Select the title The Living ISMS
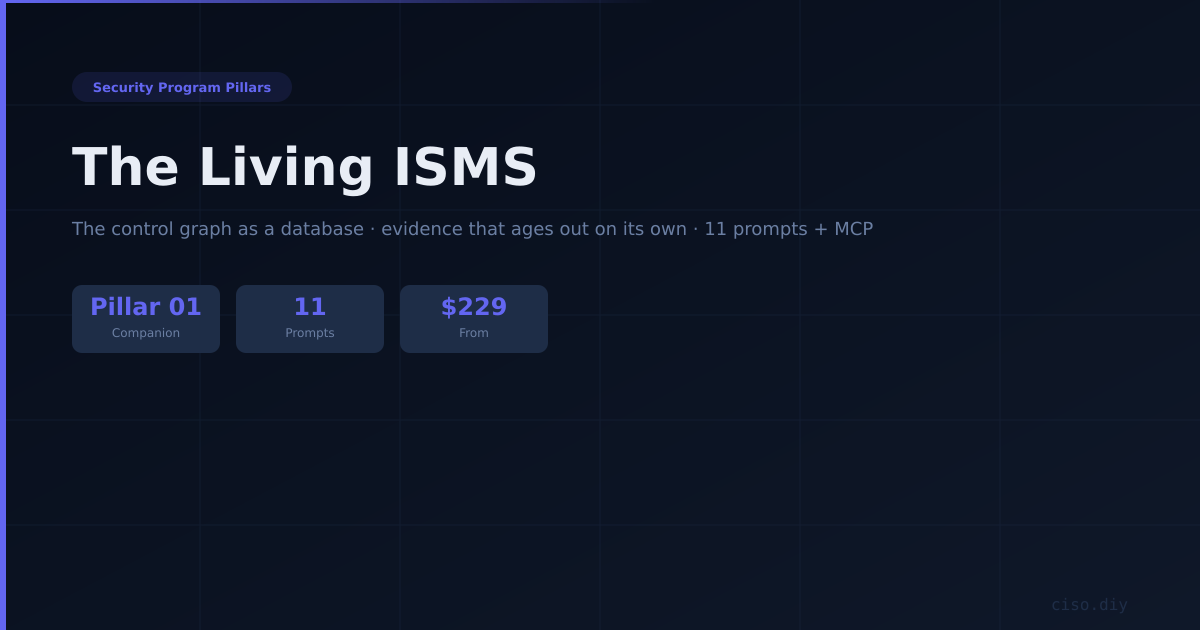1200x630 pixels. (305, 167)
